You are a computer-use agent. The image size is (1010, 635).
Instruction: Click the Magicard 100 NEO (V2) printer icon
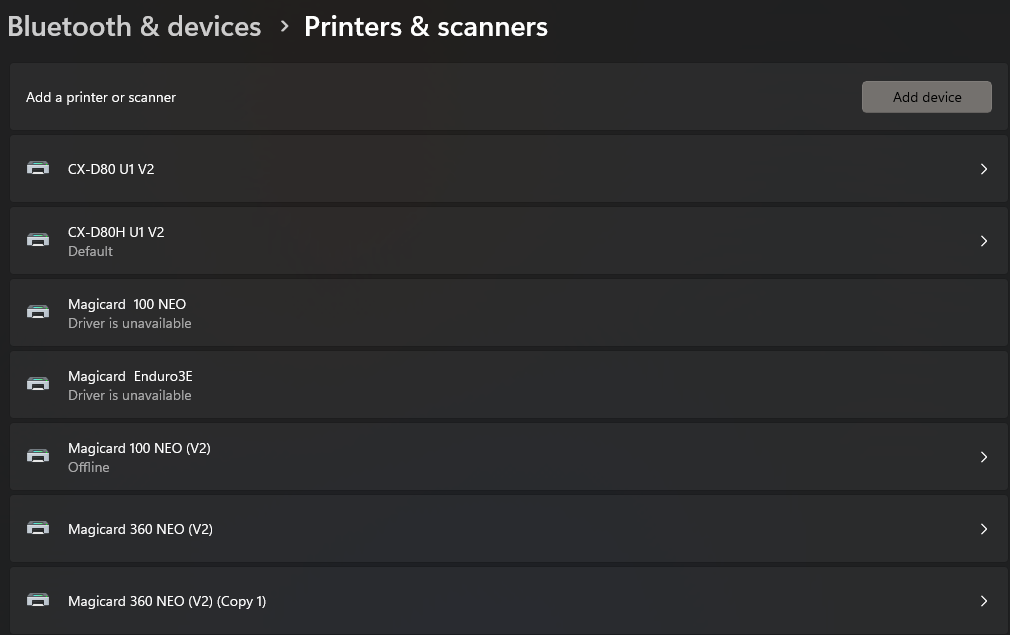point(38,457)
